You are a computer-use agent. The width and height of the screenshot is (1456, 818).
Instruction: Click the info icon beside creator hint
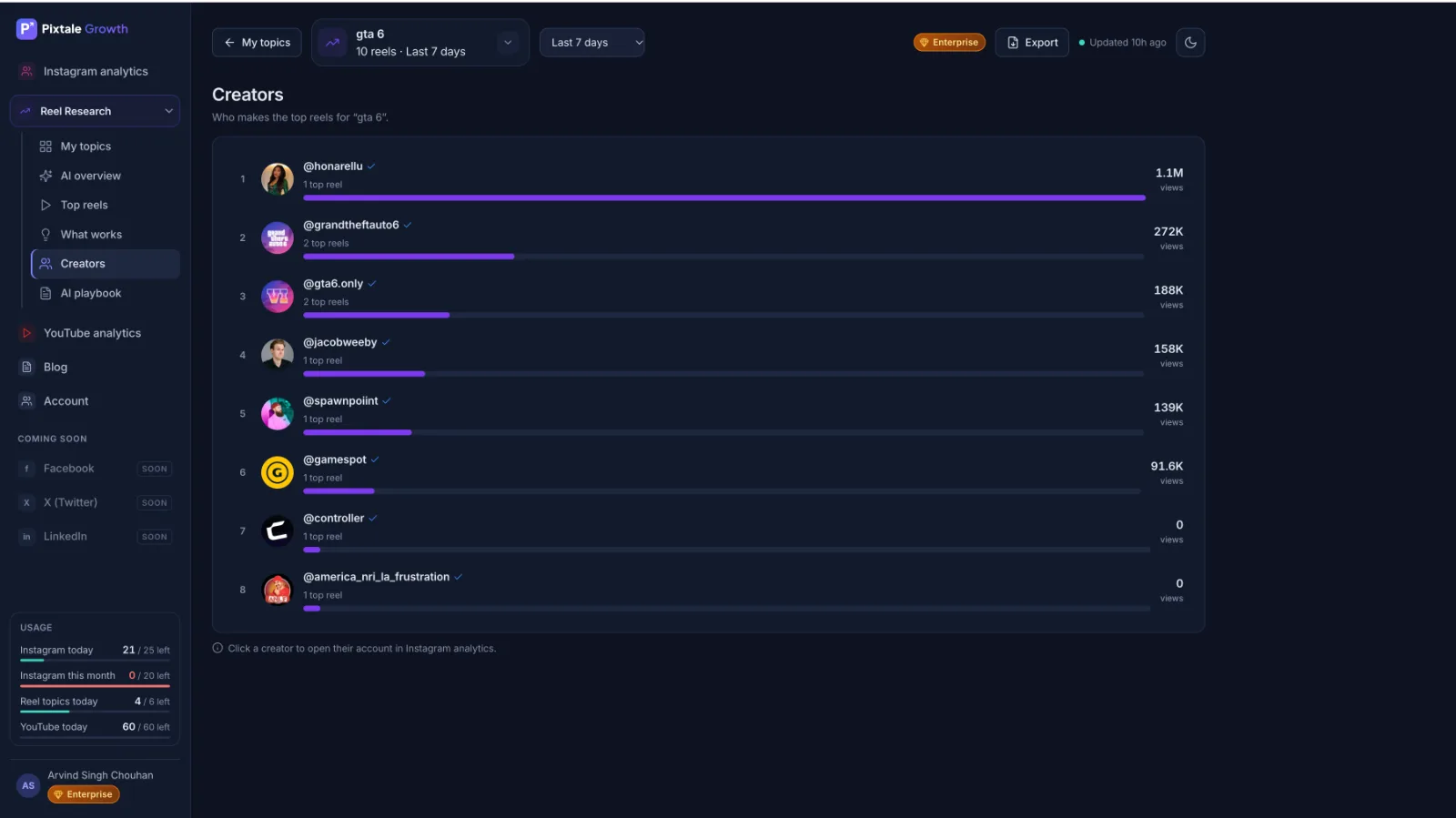[x=217, y=649]
